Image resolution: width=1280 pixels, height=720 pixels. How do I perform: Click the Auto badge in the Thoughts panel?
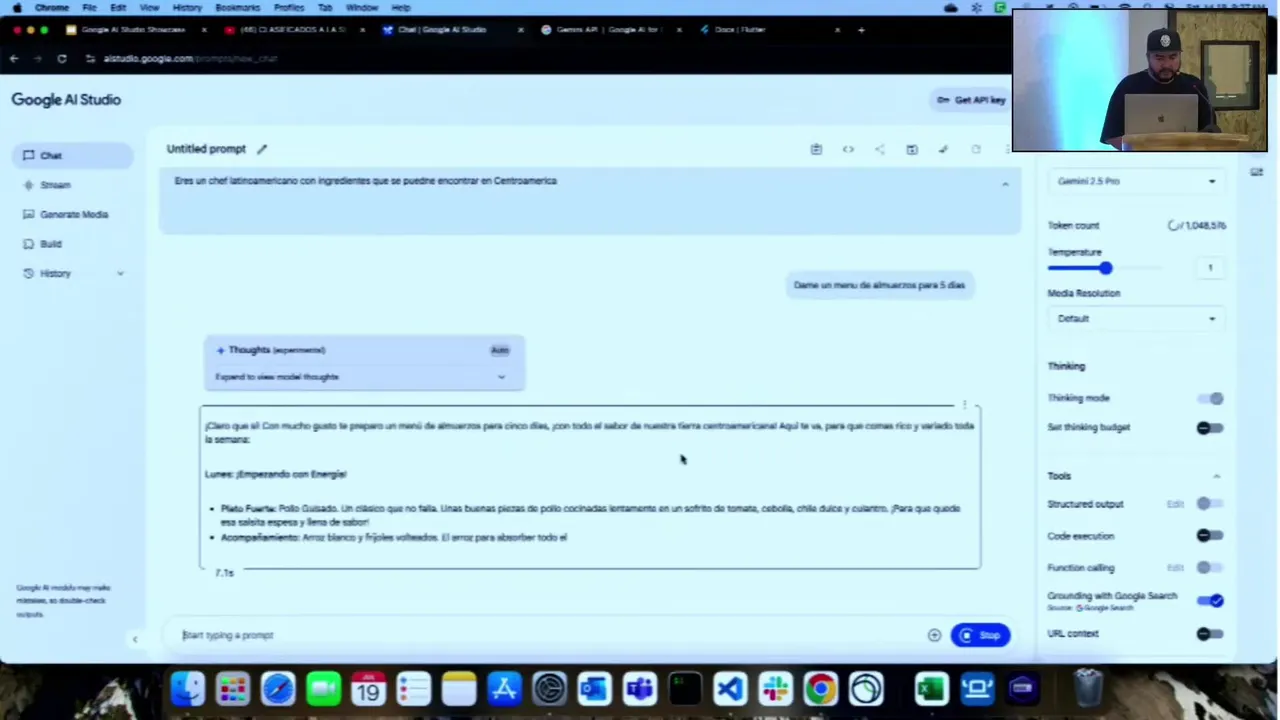pyautogui.click(x=499, y=350)
